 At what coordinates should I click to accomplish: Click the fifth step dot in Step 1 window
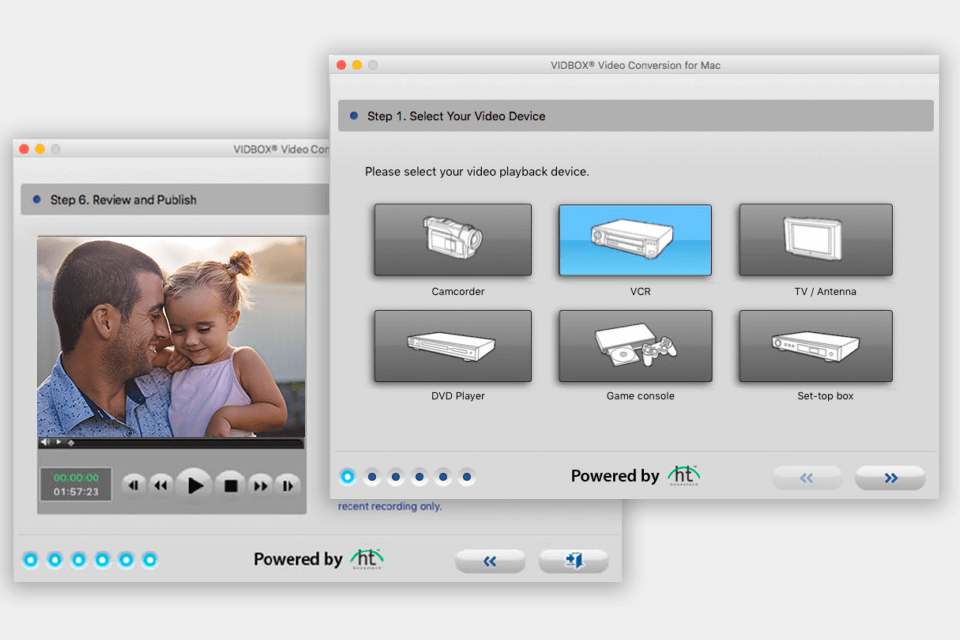pyautogui.click(x=443, y=476)
